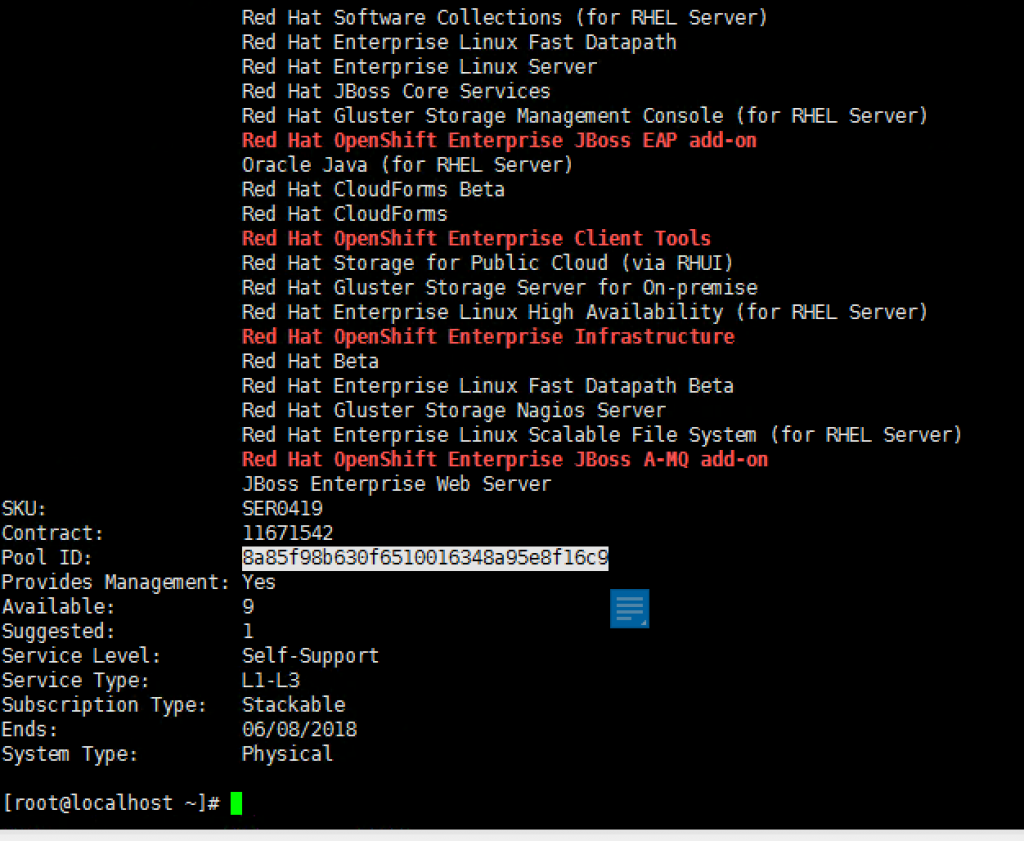Click the blue paste-options document icon
The image size is (1024, 841).
point(630,609)
